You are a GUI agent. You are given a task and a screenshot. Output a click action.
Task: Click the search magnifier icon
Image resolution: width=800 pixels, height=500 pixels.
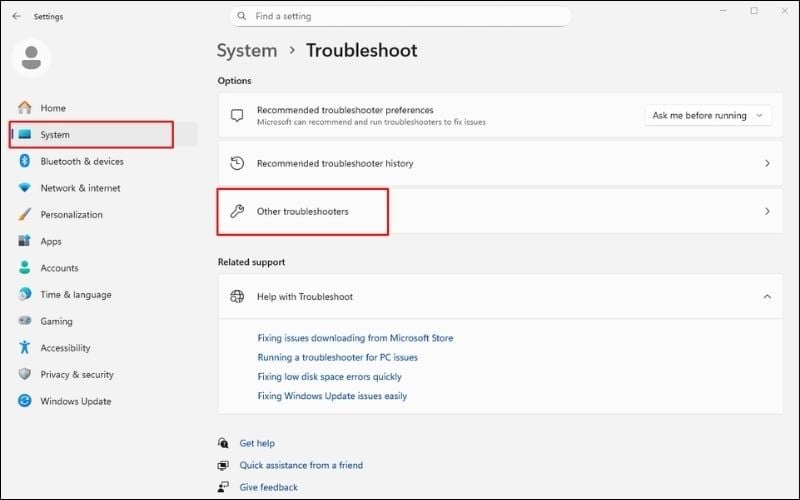(x=242, y=16)
